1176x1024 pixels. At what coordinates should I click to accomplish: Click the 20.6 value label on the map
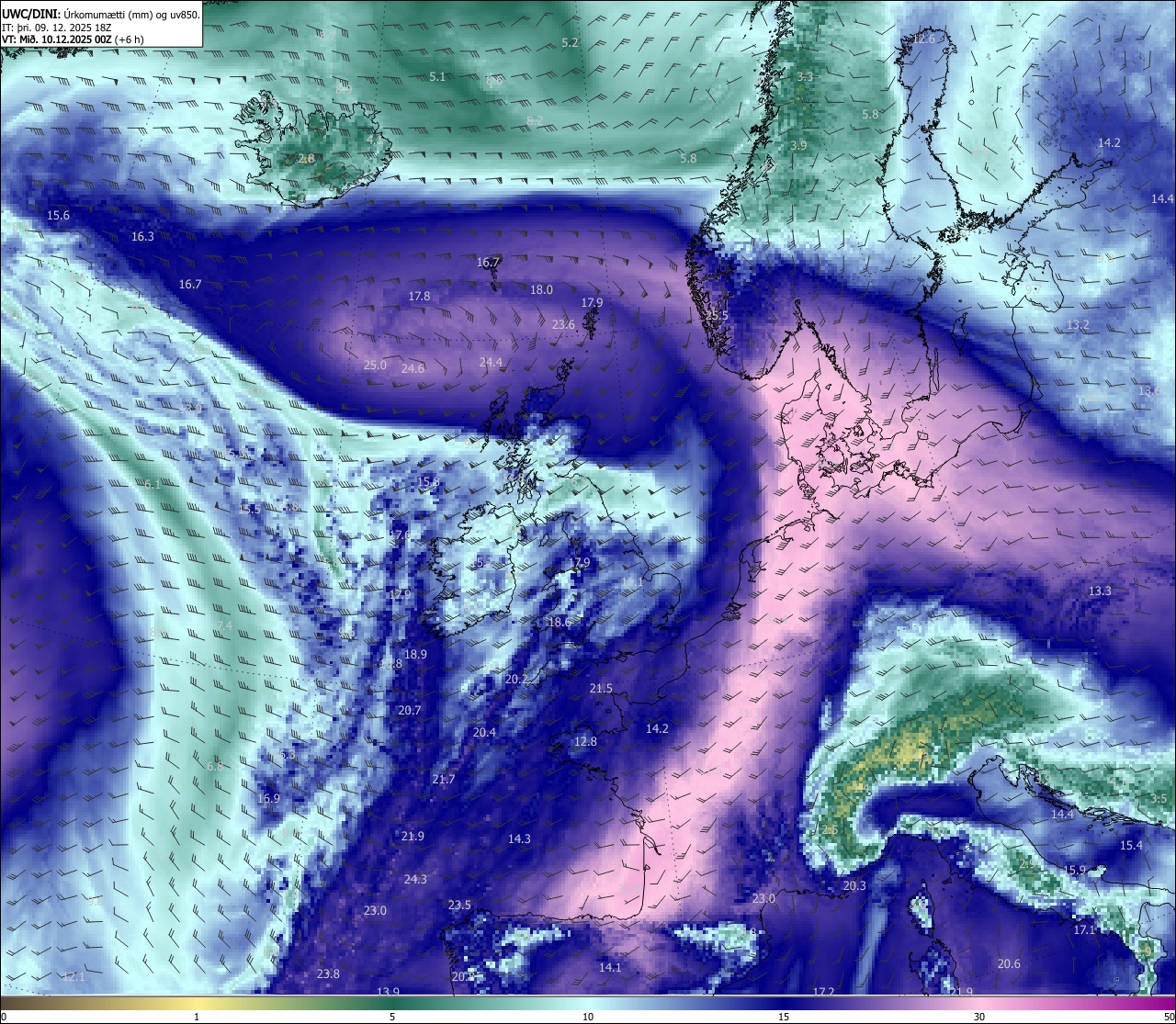point(1009,964)
